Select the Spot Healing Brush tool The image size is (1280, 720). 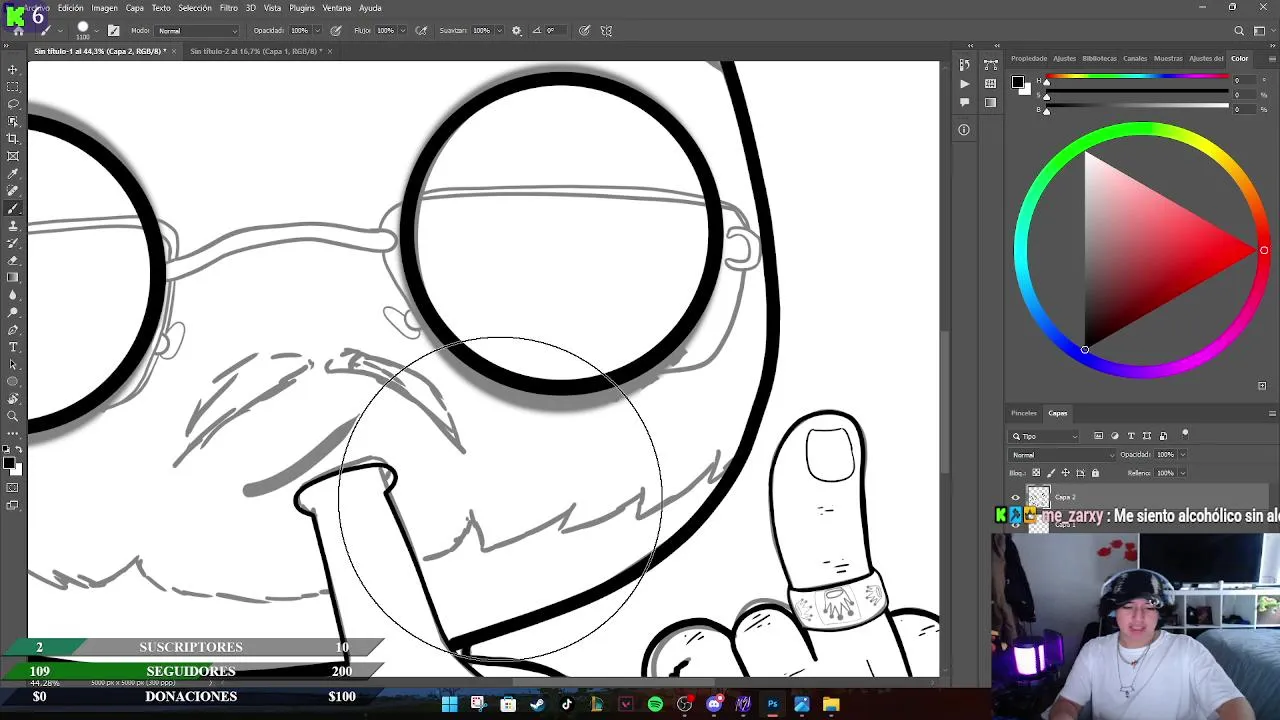click(x=13, y=191)
